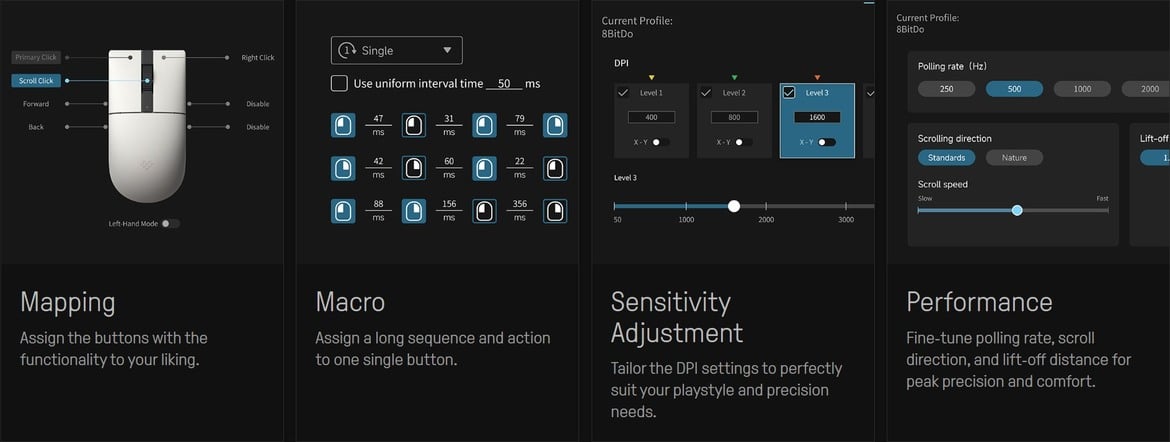Select the mouse icon left of 42 ms
The image size is (1170, 442).
click(343, 168)
